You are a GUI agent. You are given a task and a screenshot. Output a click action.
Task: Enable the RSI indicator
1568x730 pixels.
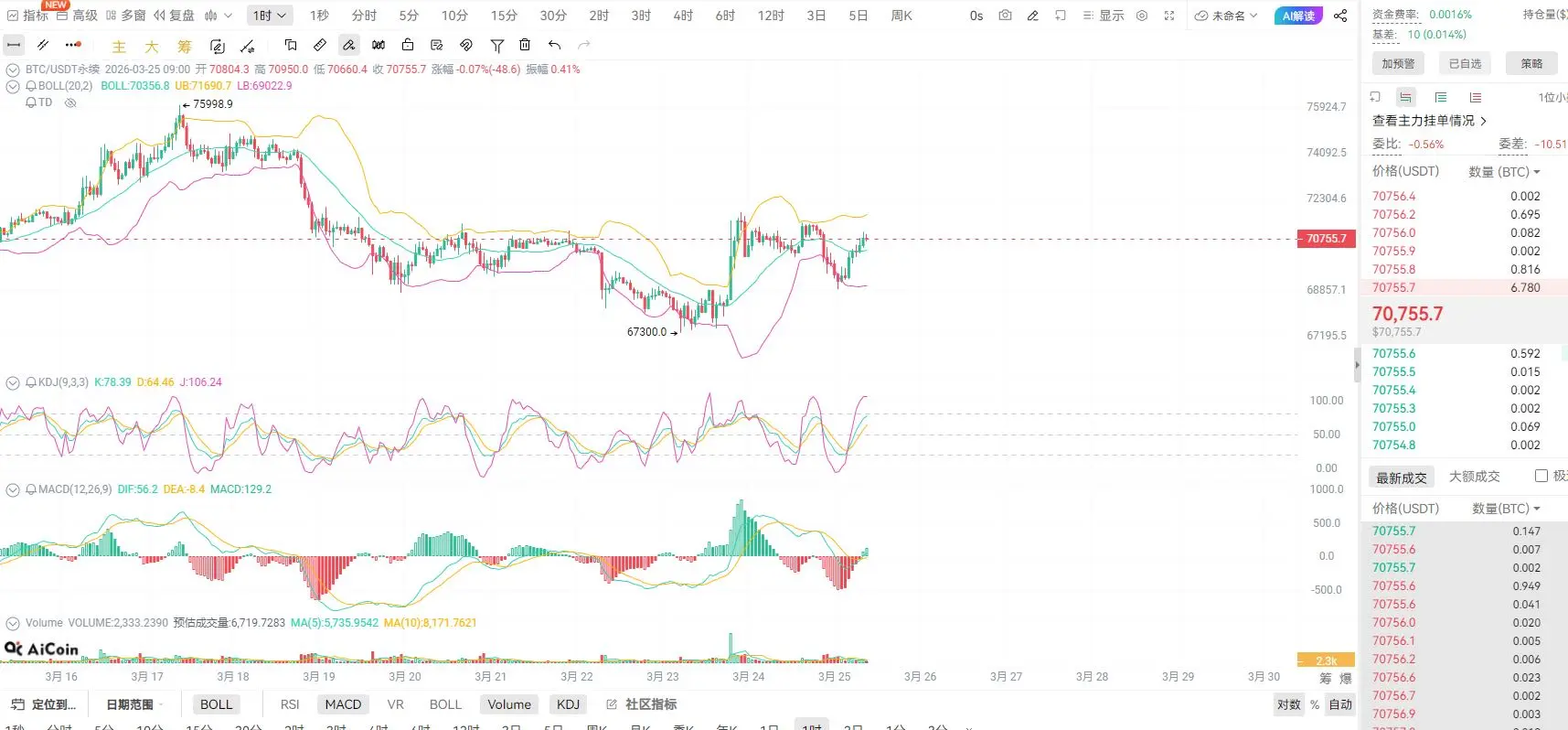(x=290, y=704)
